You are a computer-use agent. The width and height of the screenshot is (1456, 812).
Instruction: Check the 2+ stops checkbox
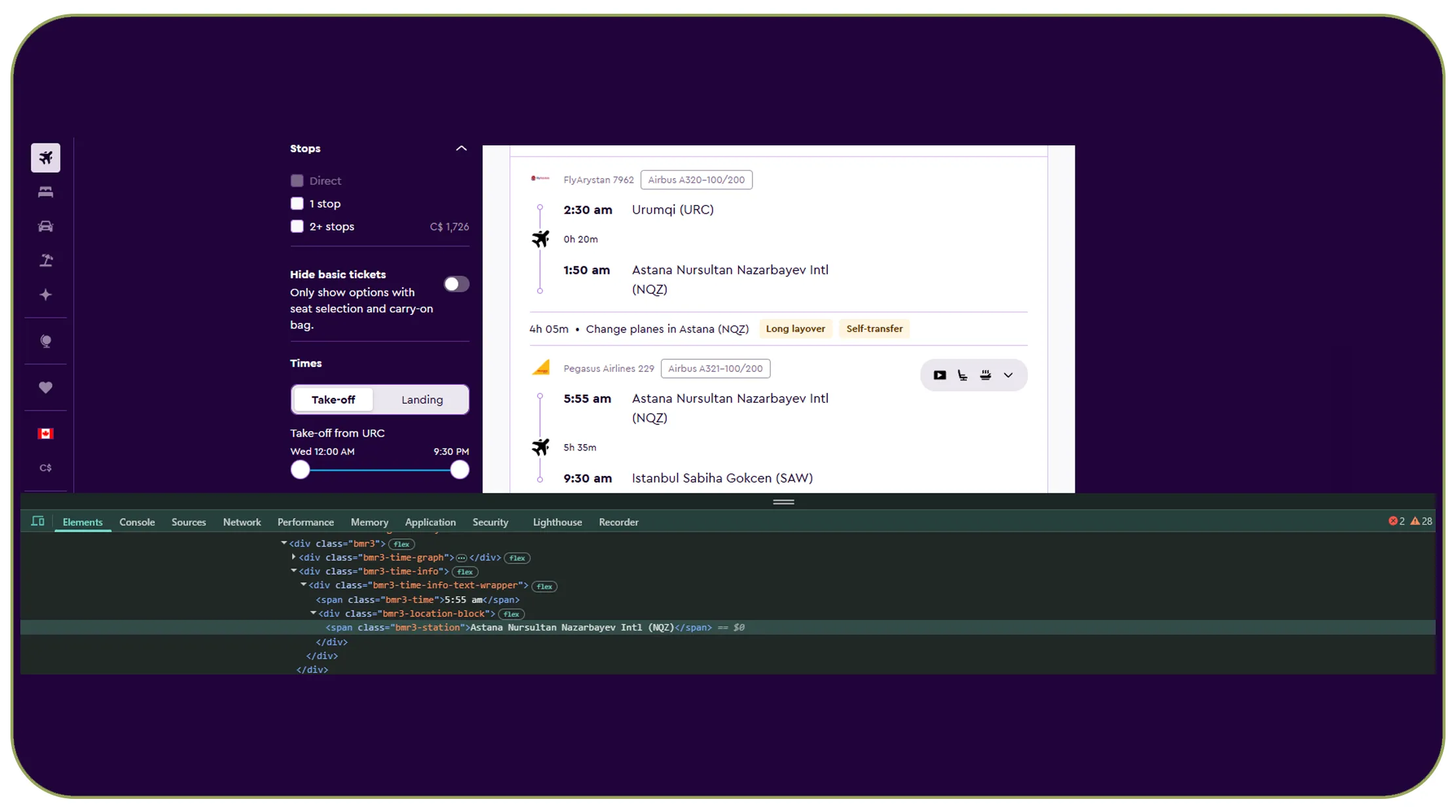297,227
